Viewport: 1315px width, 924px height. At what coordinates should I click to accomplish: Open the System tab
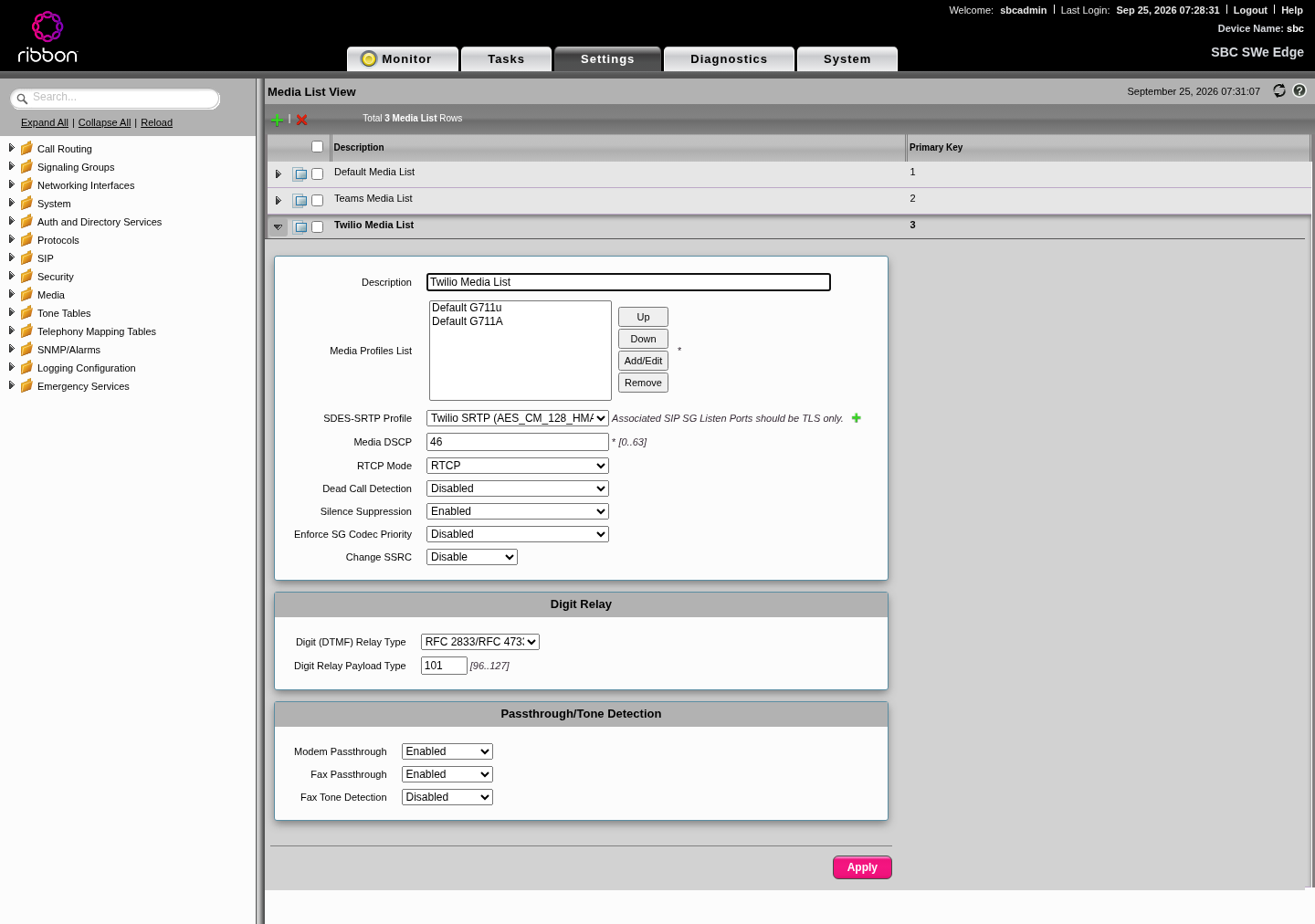click(x=847, y=58)
